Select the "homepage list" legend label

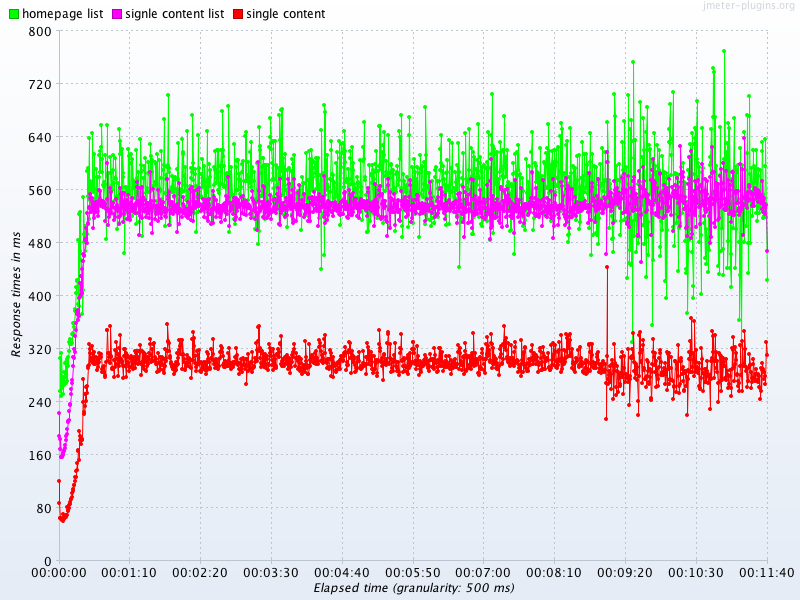tap(63, 14)
